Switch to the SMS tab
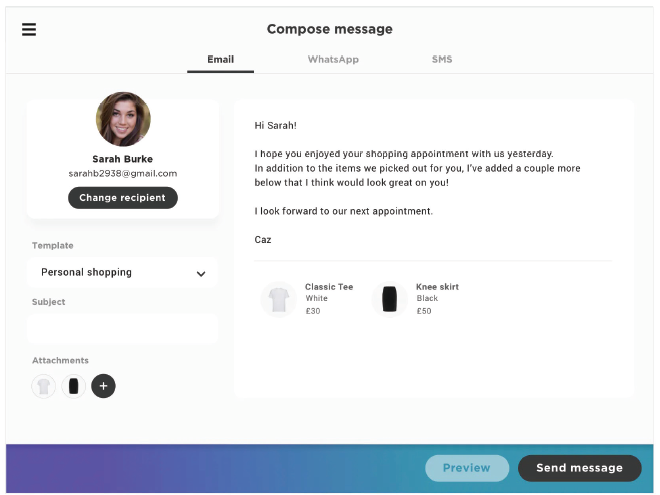The height and width of the screenshot is (495, 660). pos(442,59)
